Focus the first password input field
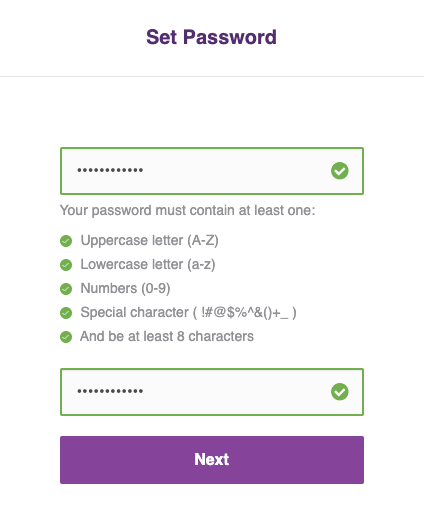 coord(212,171)
